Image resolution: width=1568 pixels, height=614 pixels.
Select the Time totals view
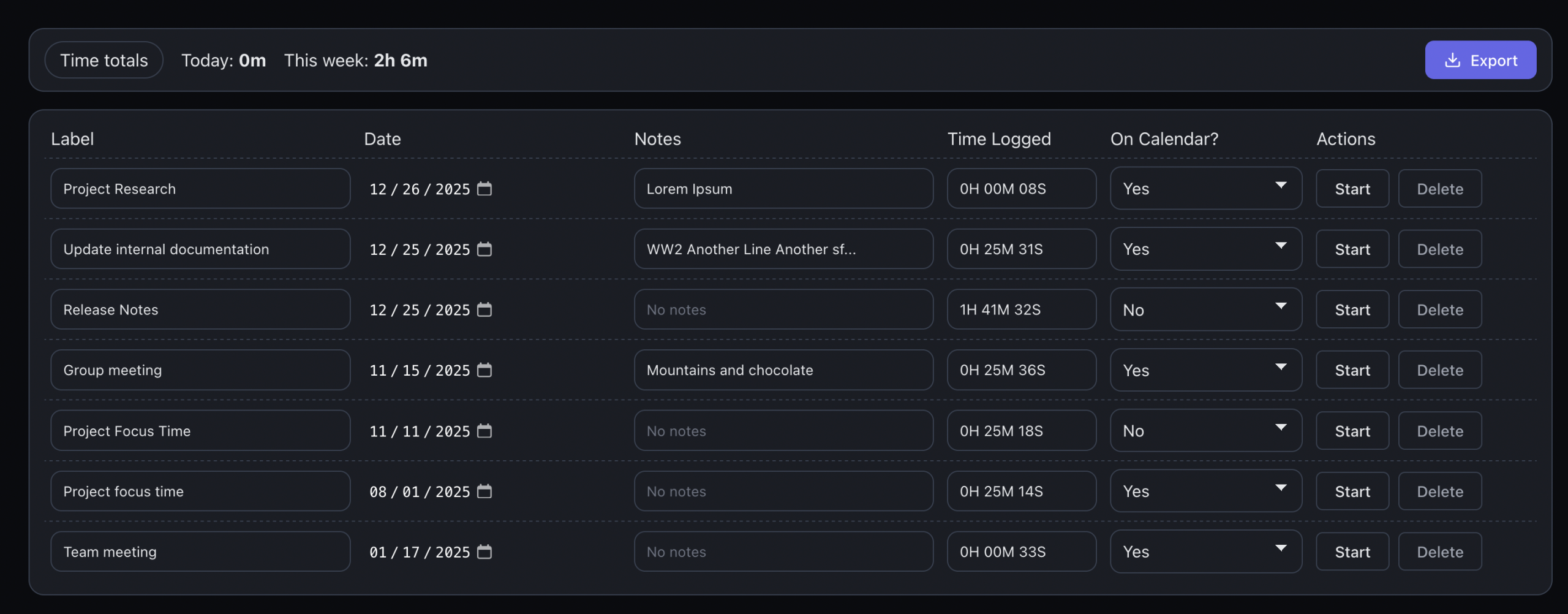coord(104,59)
